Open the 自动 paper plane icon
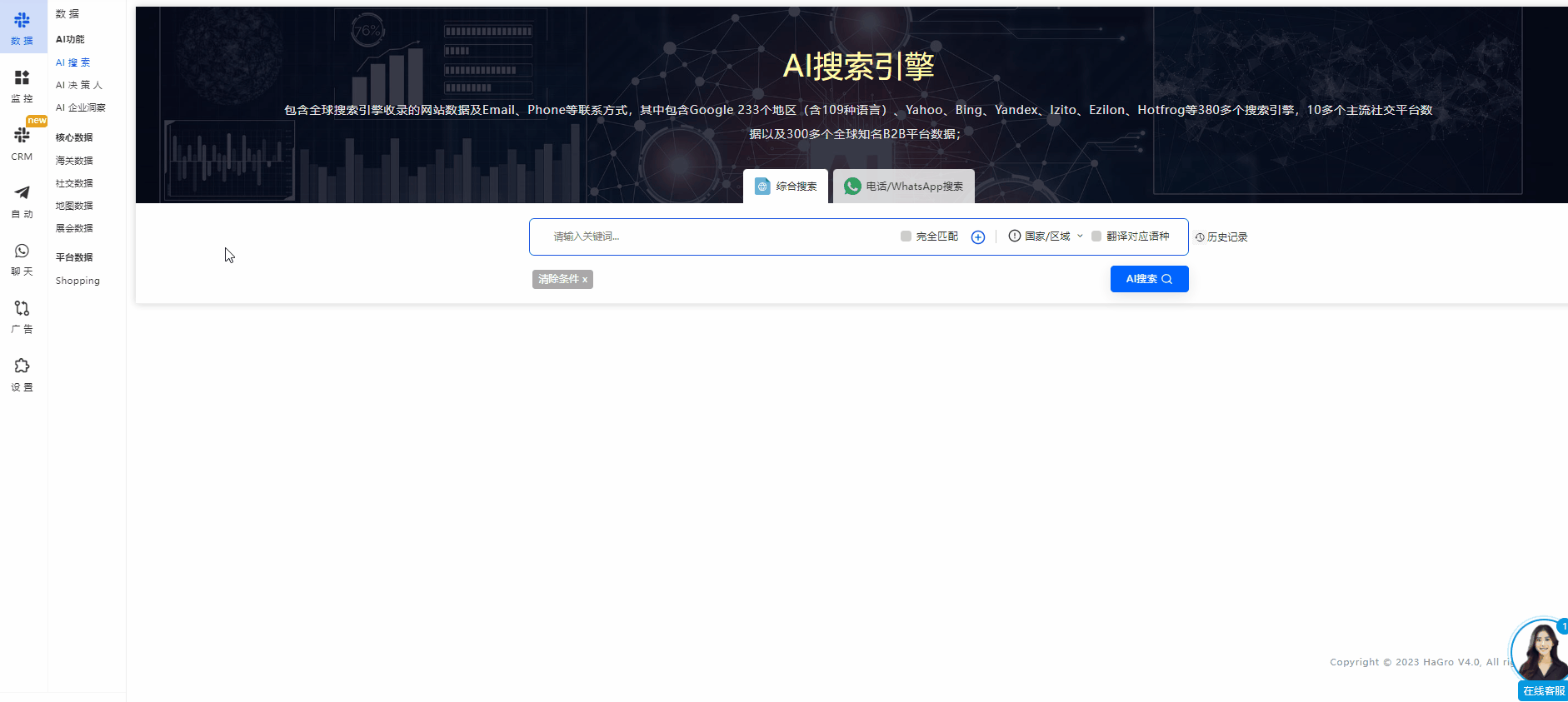Screen dimensions: 1568x702 tap(22, 192)
